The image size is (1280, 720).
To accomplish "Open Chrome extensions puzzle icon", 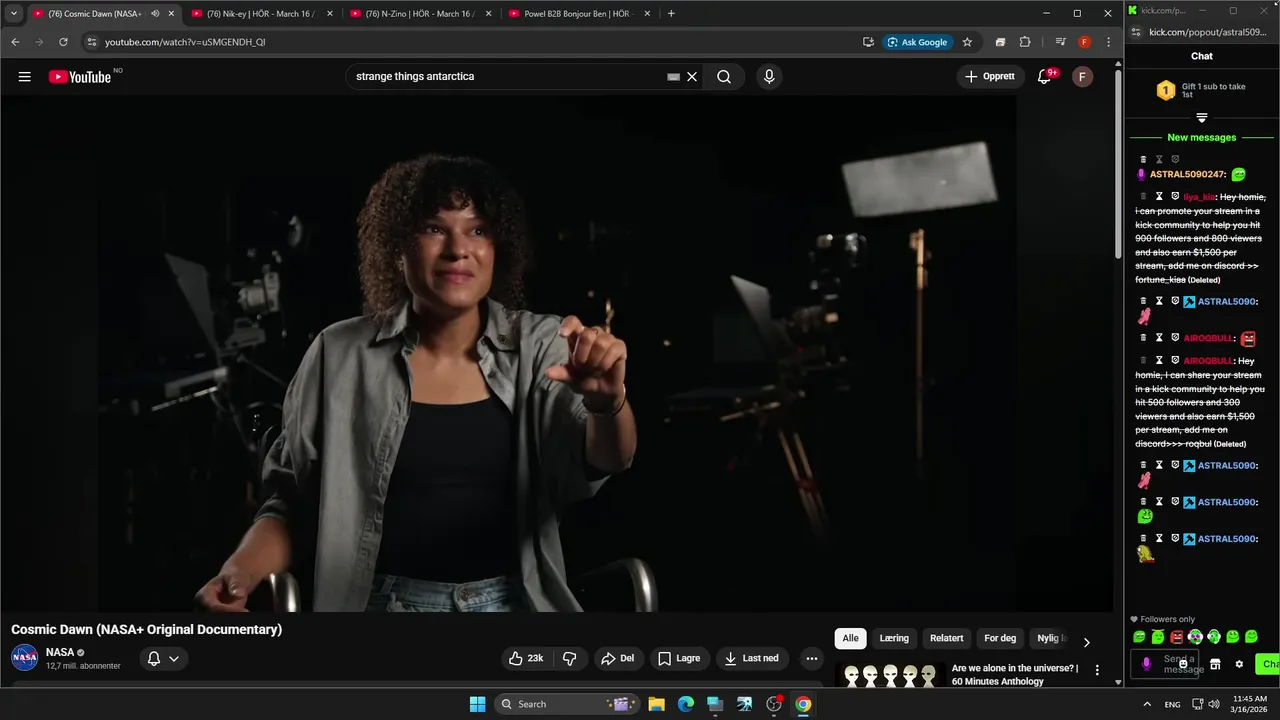I will click(x=1025, y=42).
